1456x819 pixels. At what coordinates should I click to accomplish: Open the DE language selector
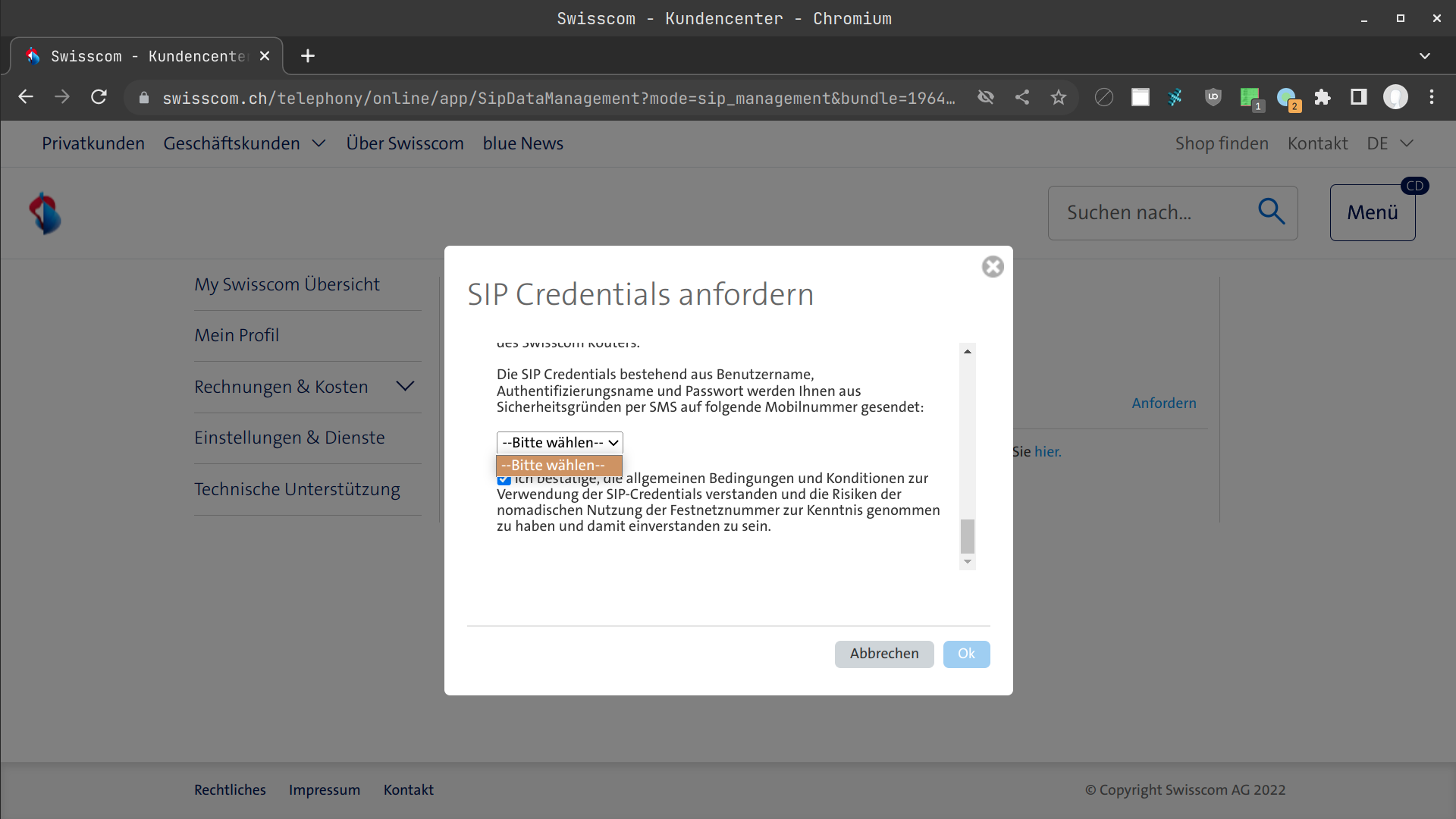tap(1389, 143)
